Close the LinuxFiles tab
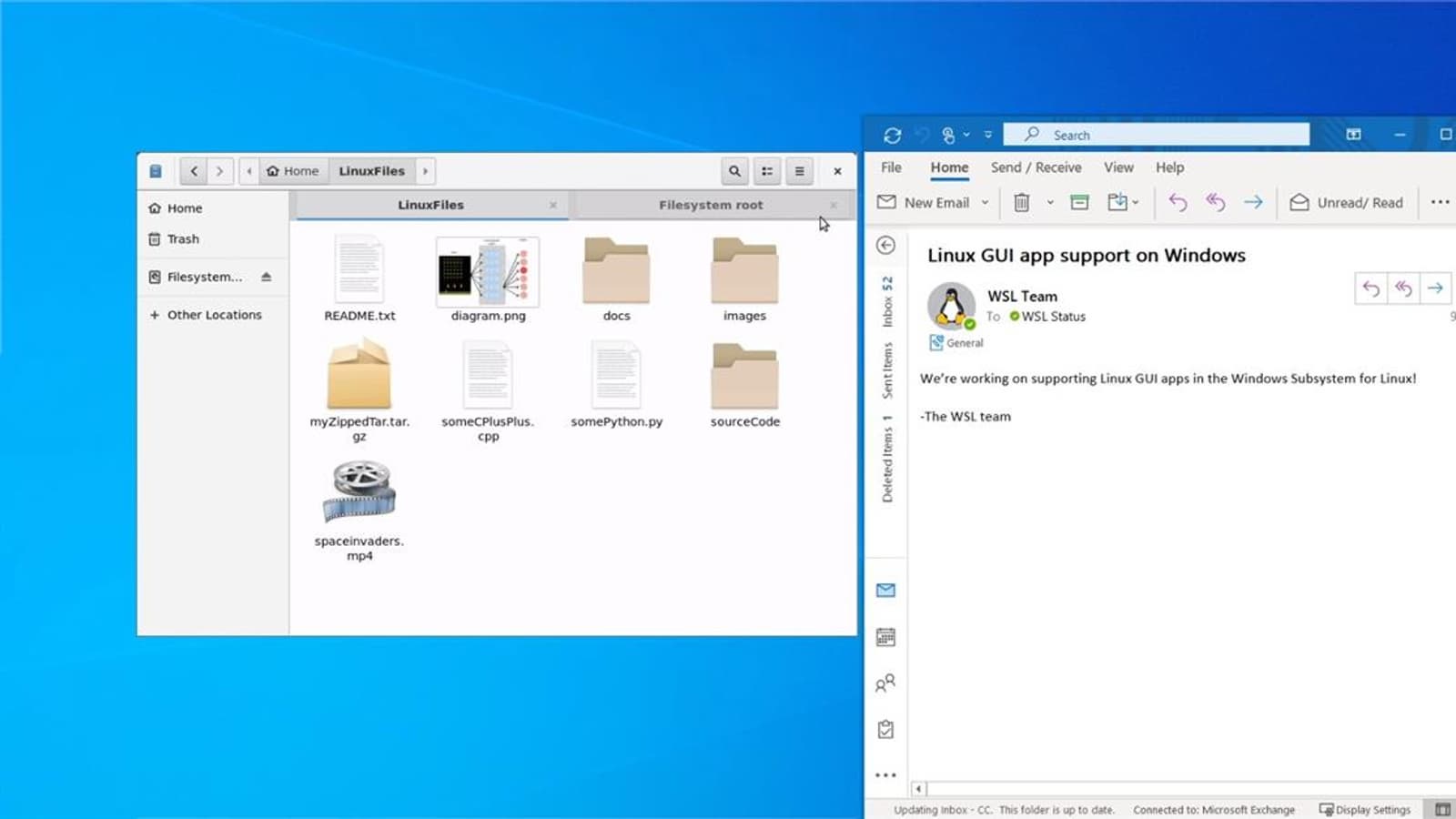 pyautogui.click(x=553, y=206)
